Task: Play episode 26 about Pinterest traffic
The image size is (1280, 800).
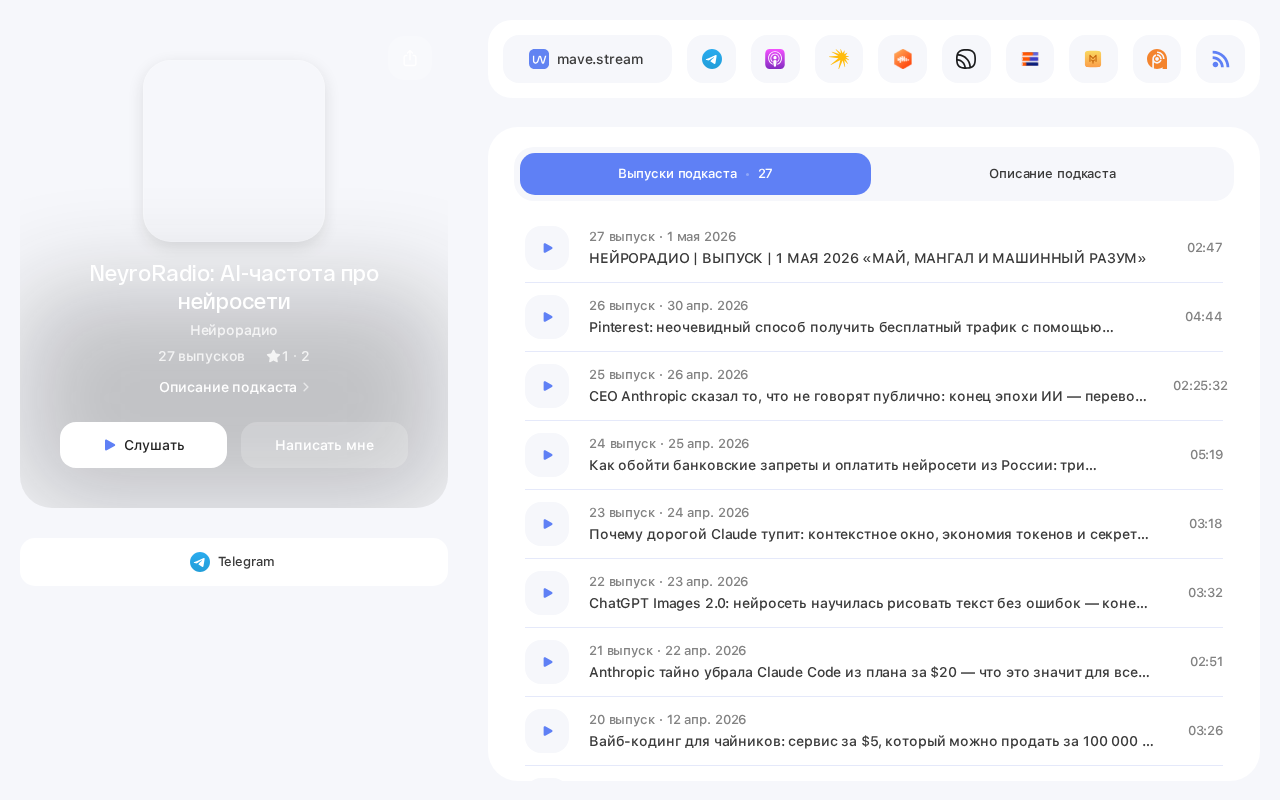Action: (547, 317)
